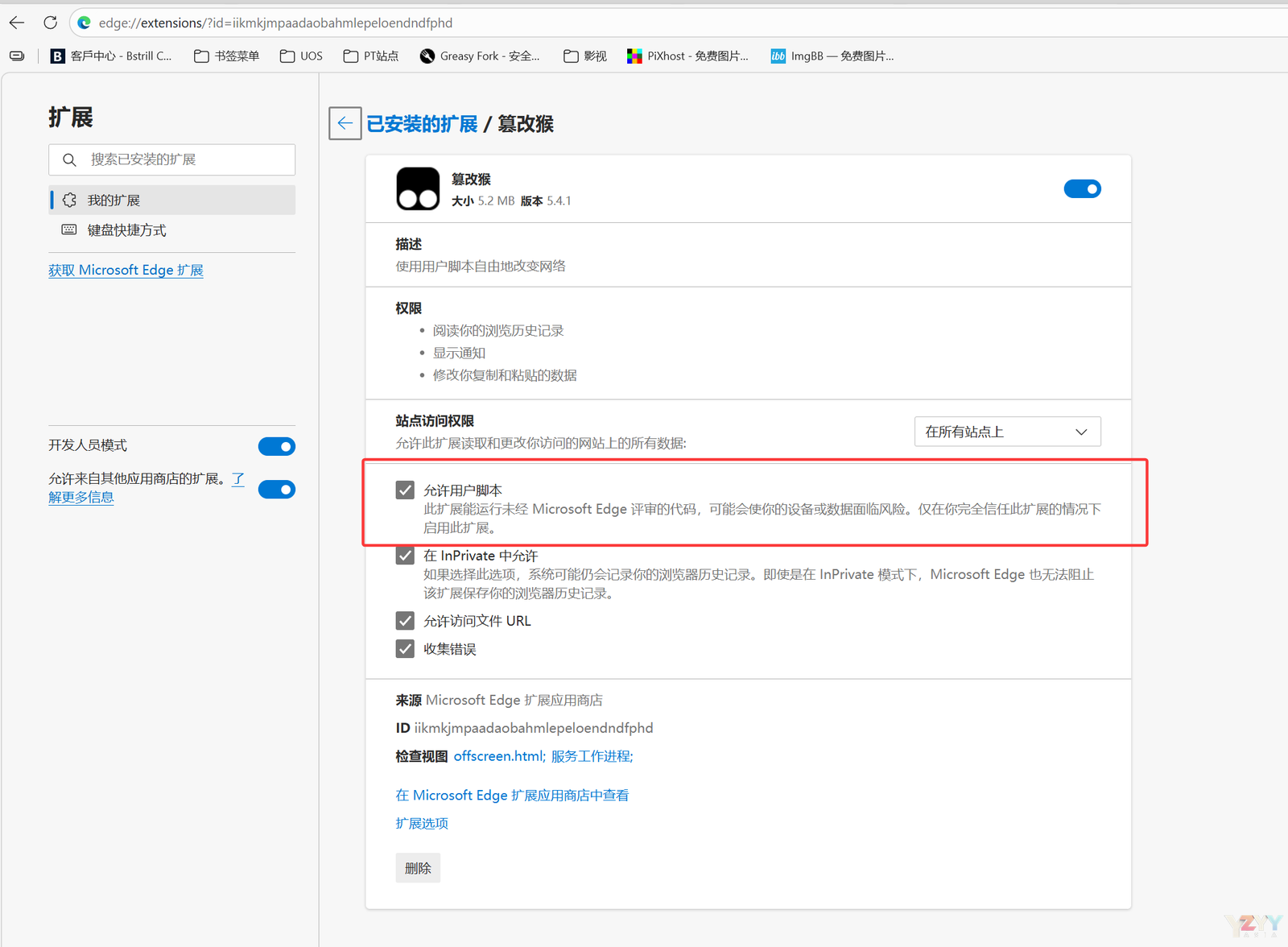This screenshot has width=1288, height=947.
Task: Toggle 允许来自其他应用商店的扩展 switch
Action: [x=276, y=490]
